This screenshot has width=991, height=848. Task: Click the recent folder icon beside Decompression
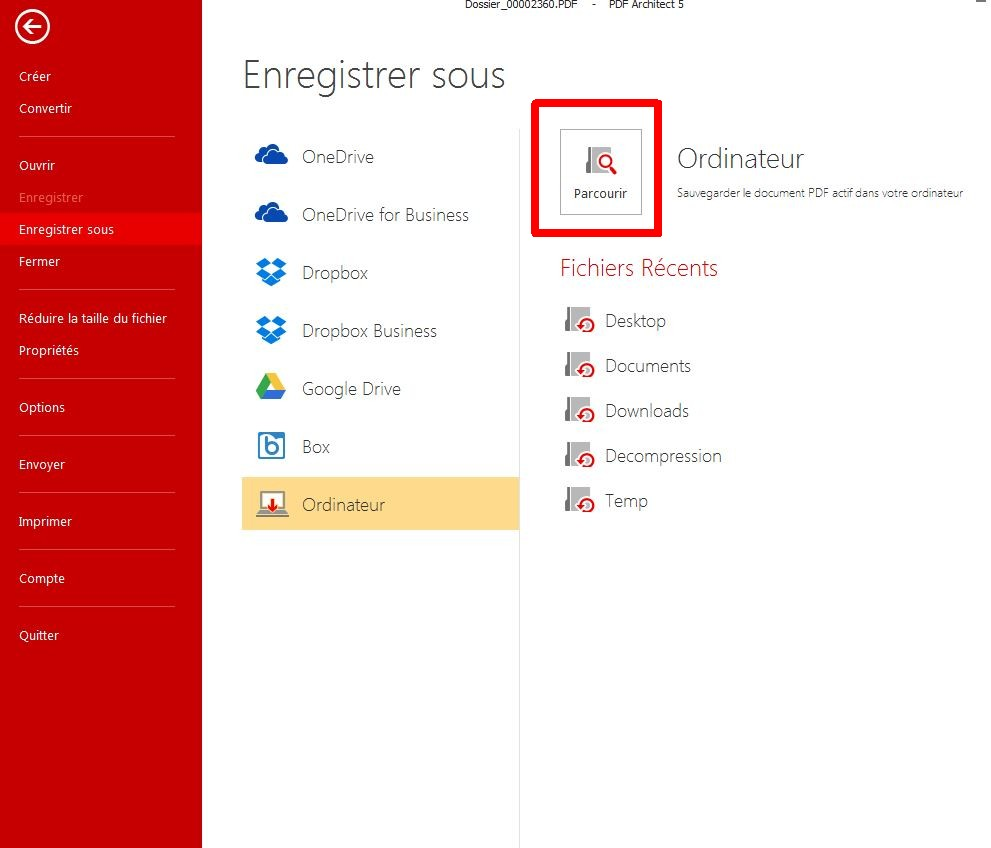(x=580, y=454)
